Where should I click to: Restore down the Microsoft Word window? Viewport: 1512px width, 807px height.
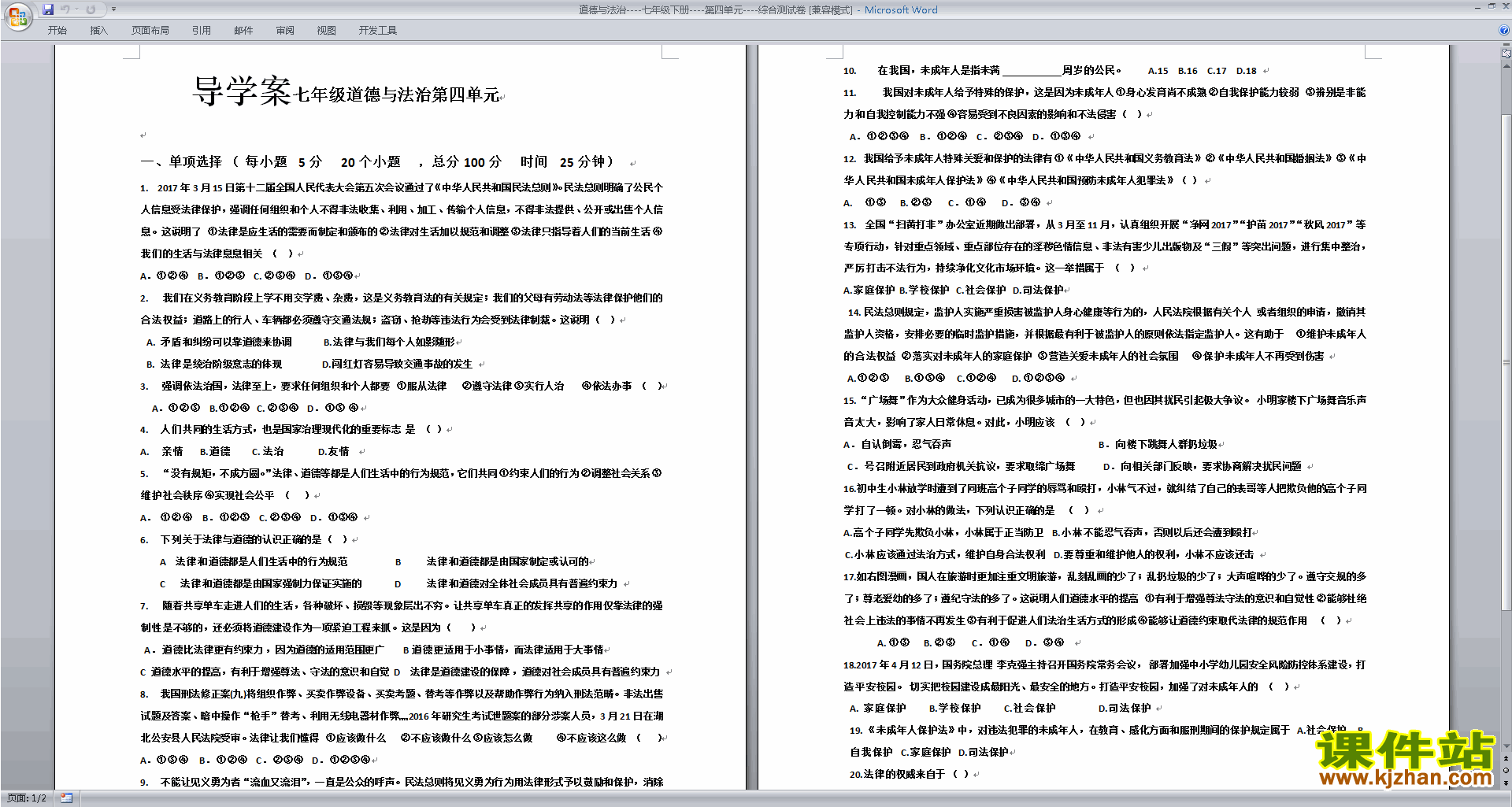pos(1492,6)
